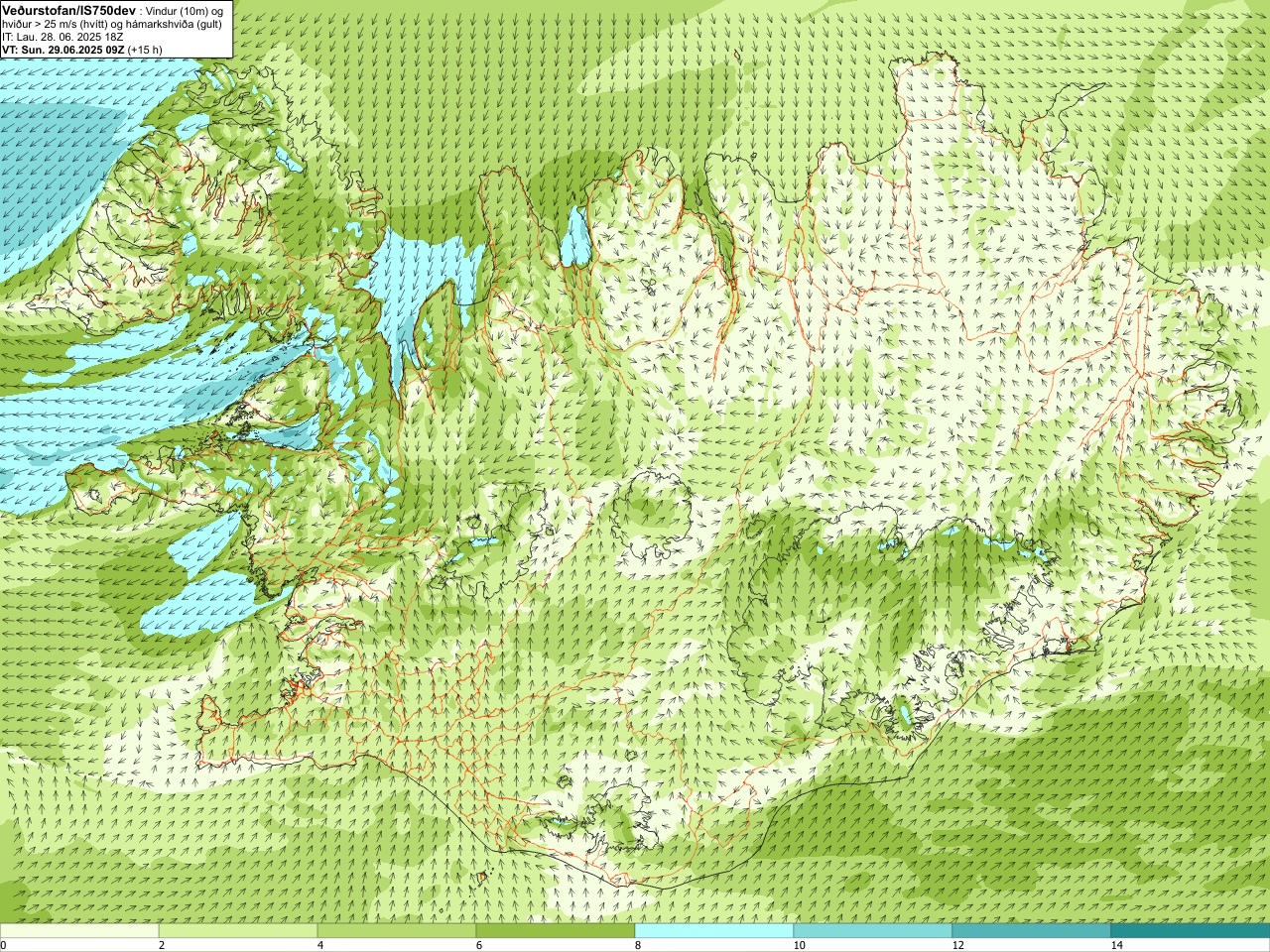Click the "Veðurstofan/IS750dev" title text

[x=69, y=9]
